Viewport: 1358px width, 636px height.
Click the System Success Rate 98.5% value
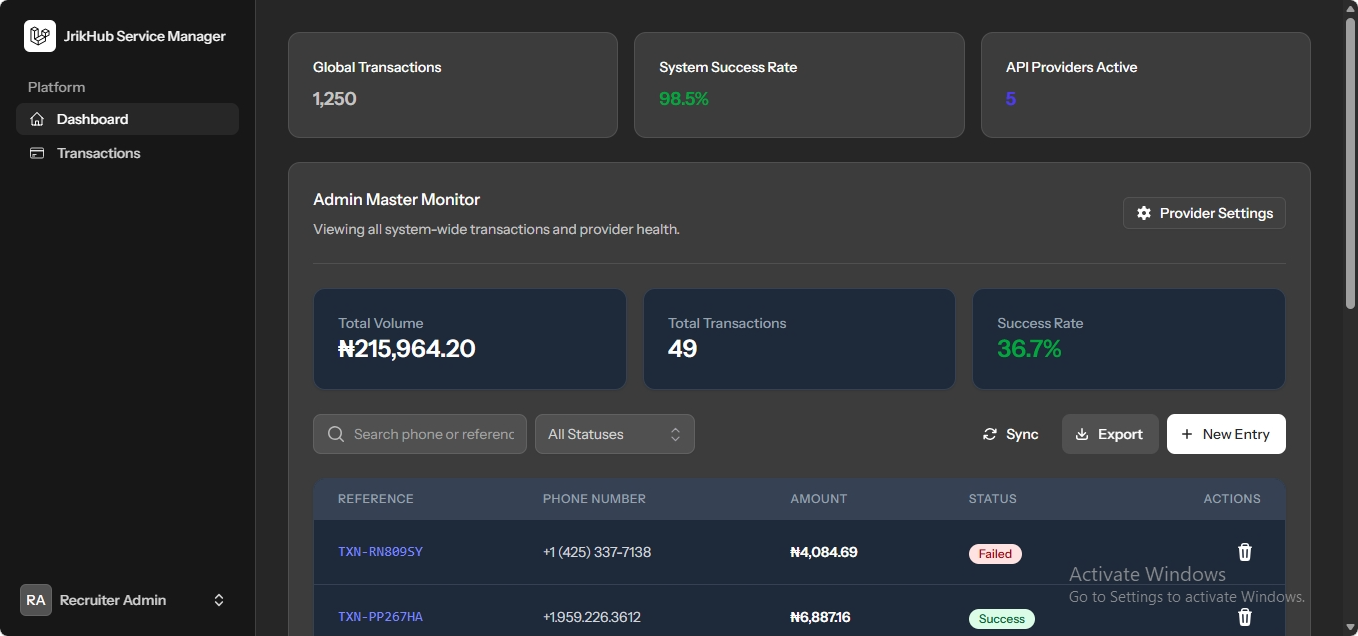click(684, 99)
